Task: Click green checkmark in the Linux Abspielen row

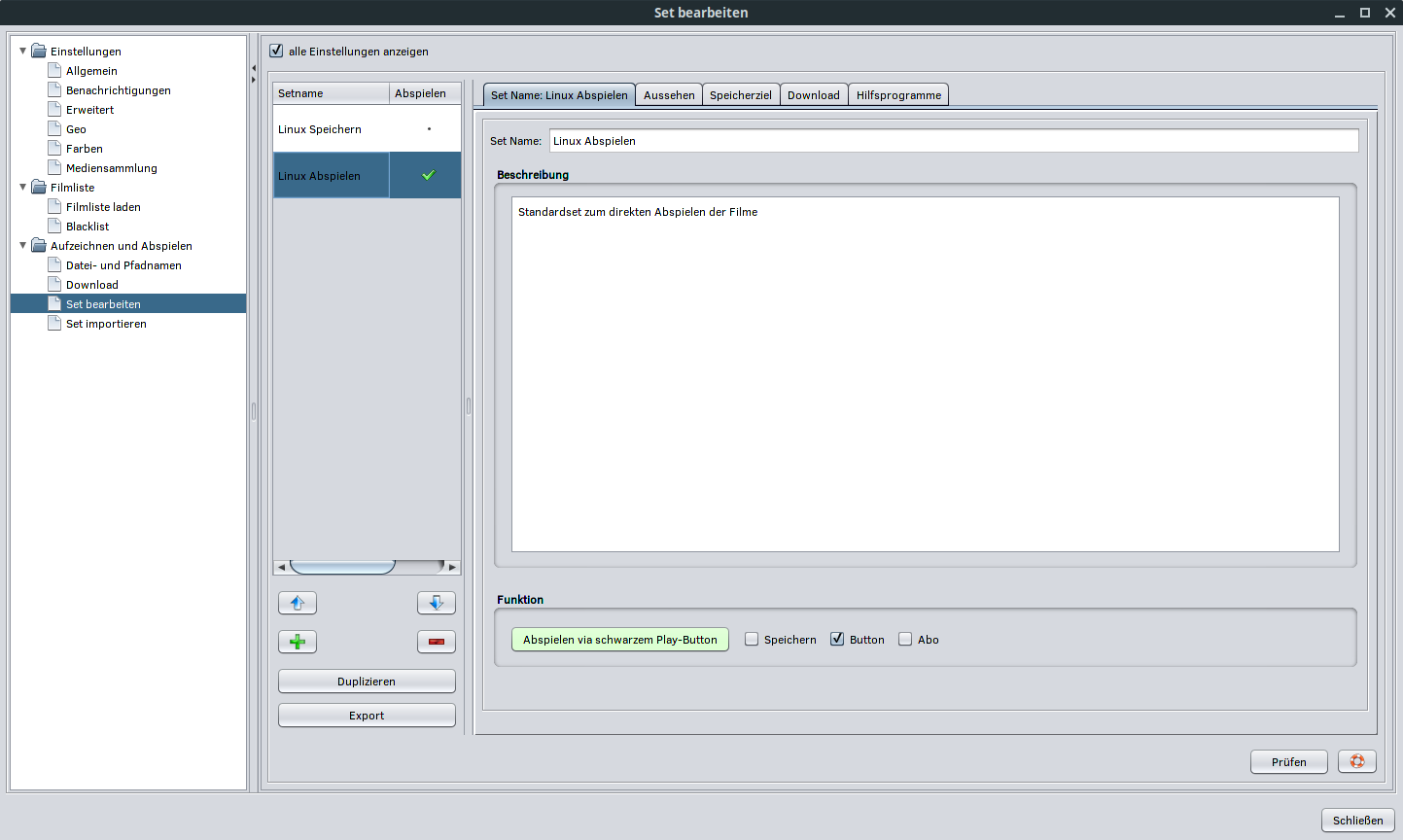Action: tap(428, 175)
